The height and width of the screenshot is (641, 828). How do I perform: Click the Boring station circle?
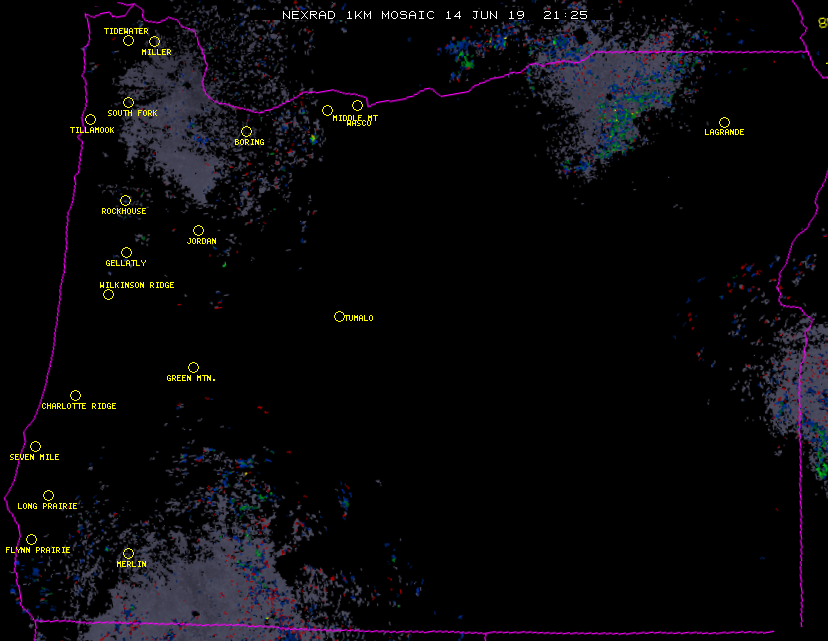[246, 131]
